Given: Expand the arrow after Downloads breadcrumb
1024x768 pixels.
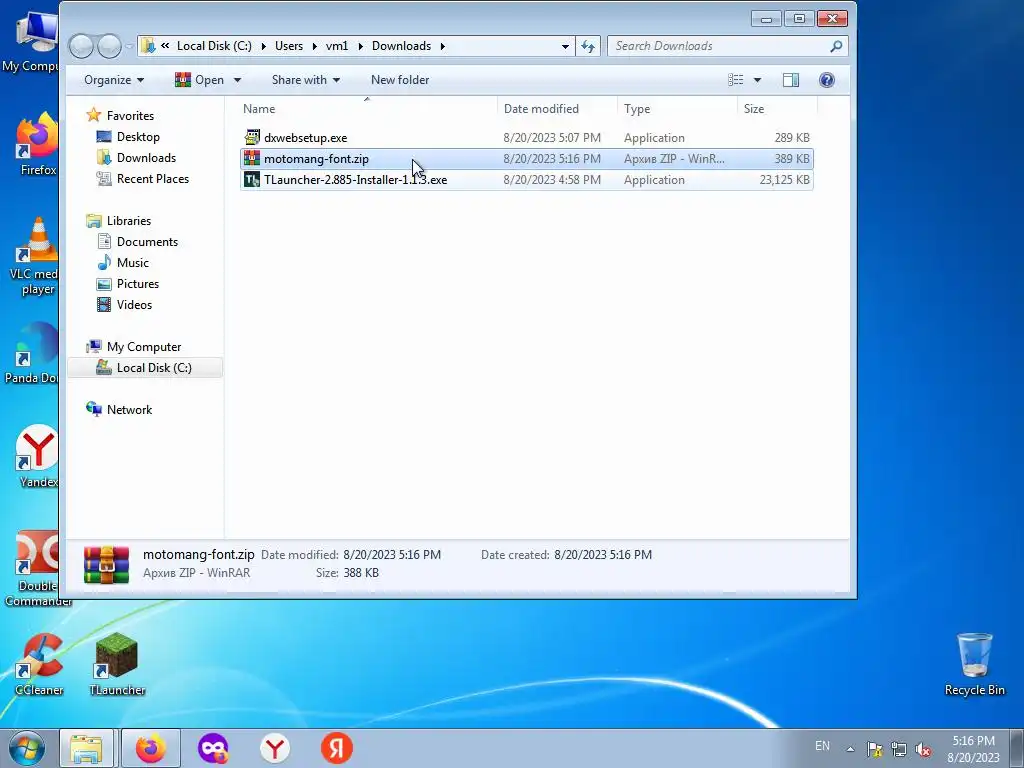Looking at the screenshot, I should (x=442, y=46).
